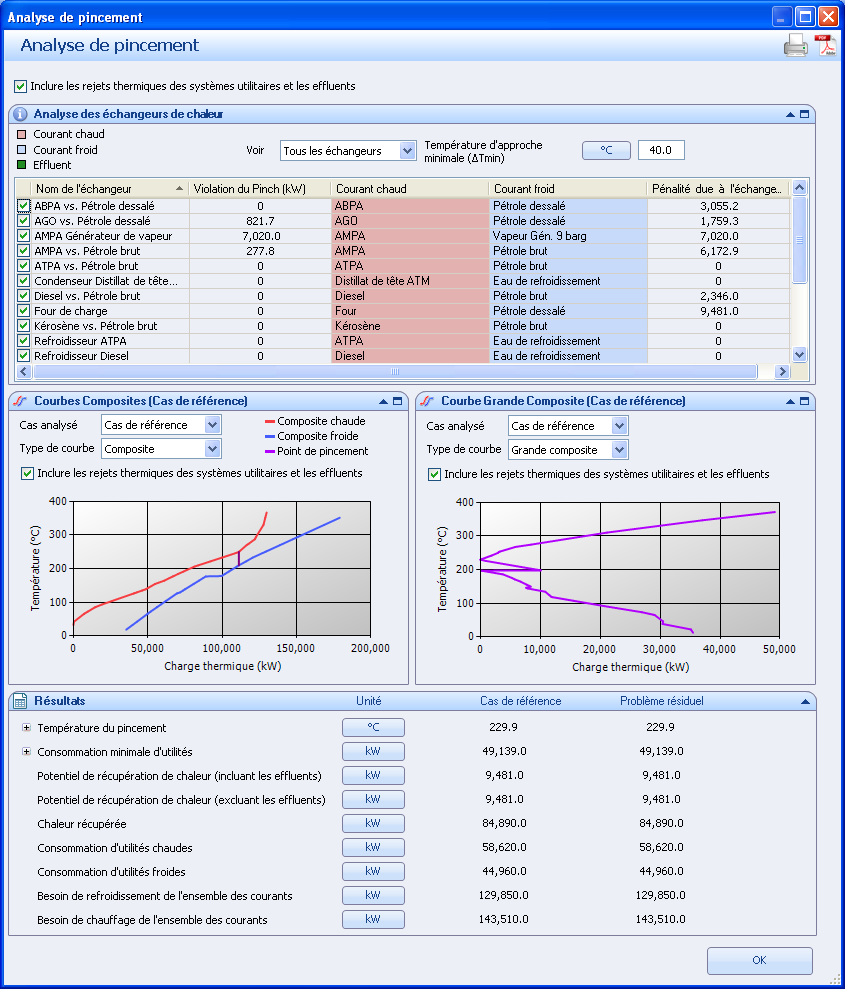The width and height of the screenshot is (845, 989).
Task: Change kW unit for Consommation minimale d'utilités
Action: coord(373,751)
